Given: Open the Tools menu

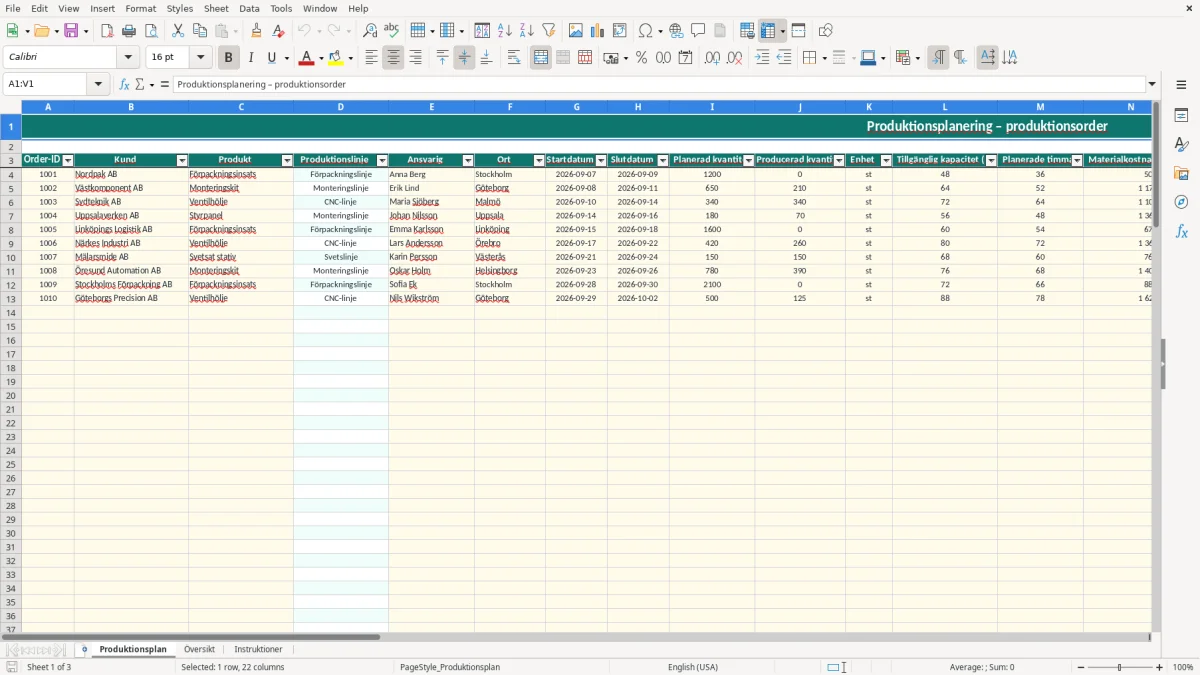Looking at the screenshot, I should click(x=281, y=8).
